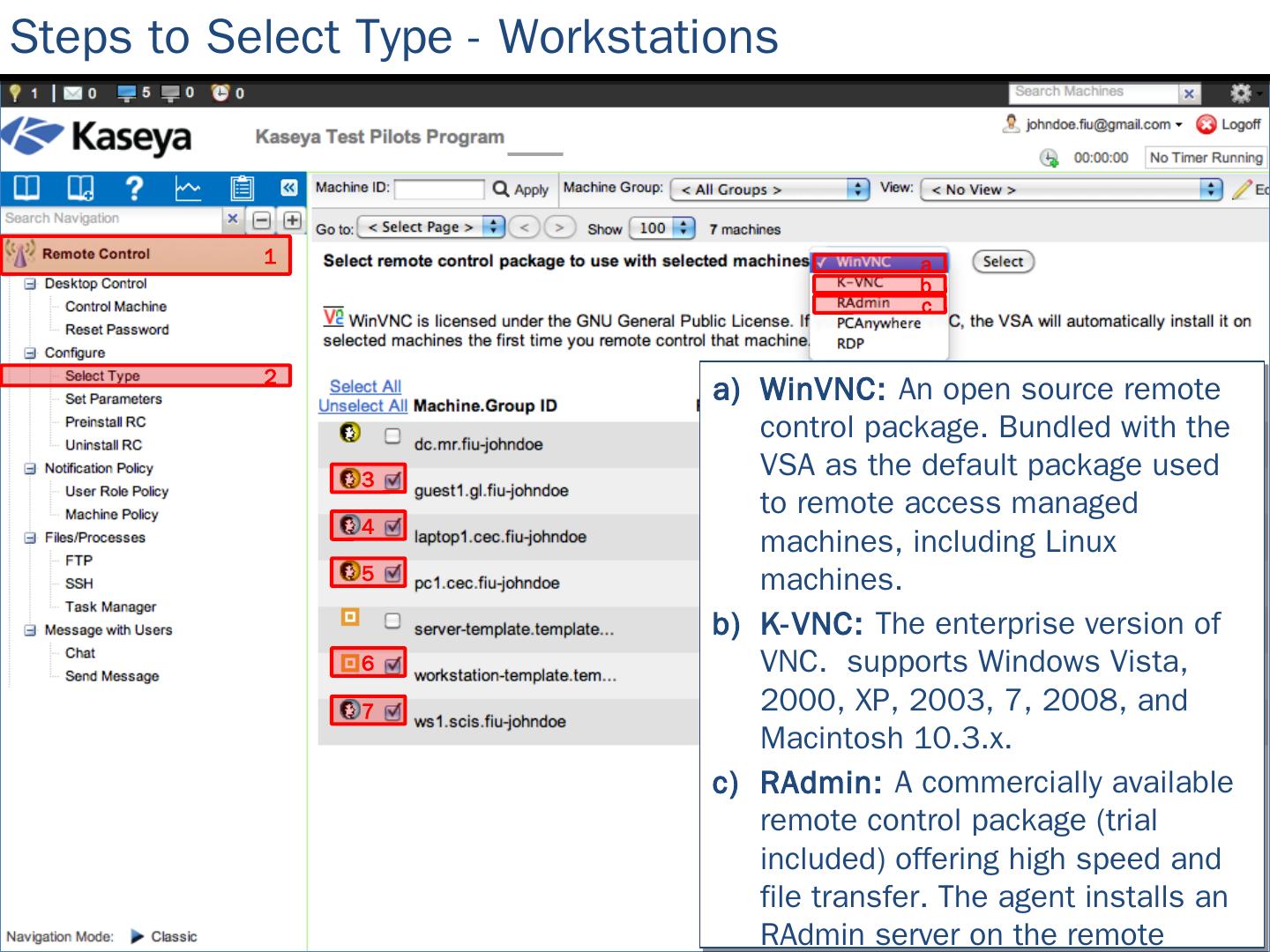Click the Select All link
1270x952 pixels.
coord(365,386)
